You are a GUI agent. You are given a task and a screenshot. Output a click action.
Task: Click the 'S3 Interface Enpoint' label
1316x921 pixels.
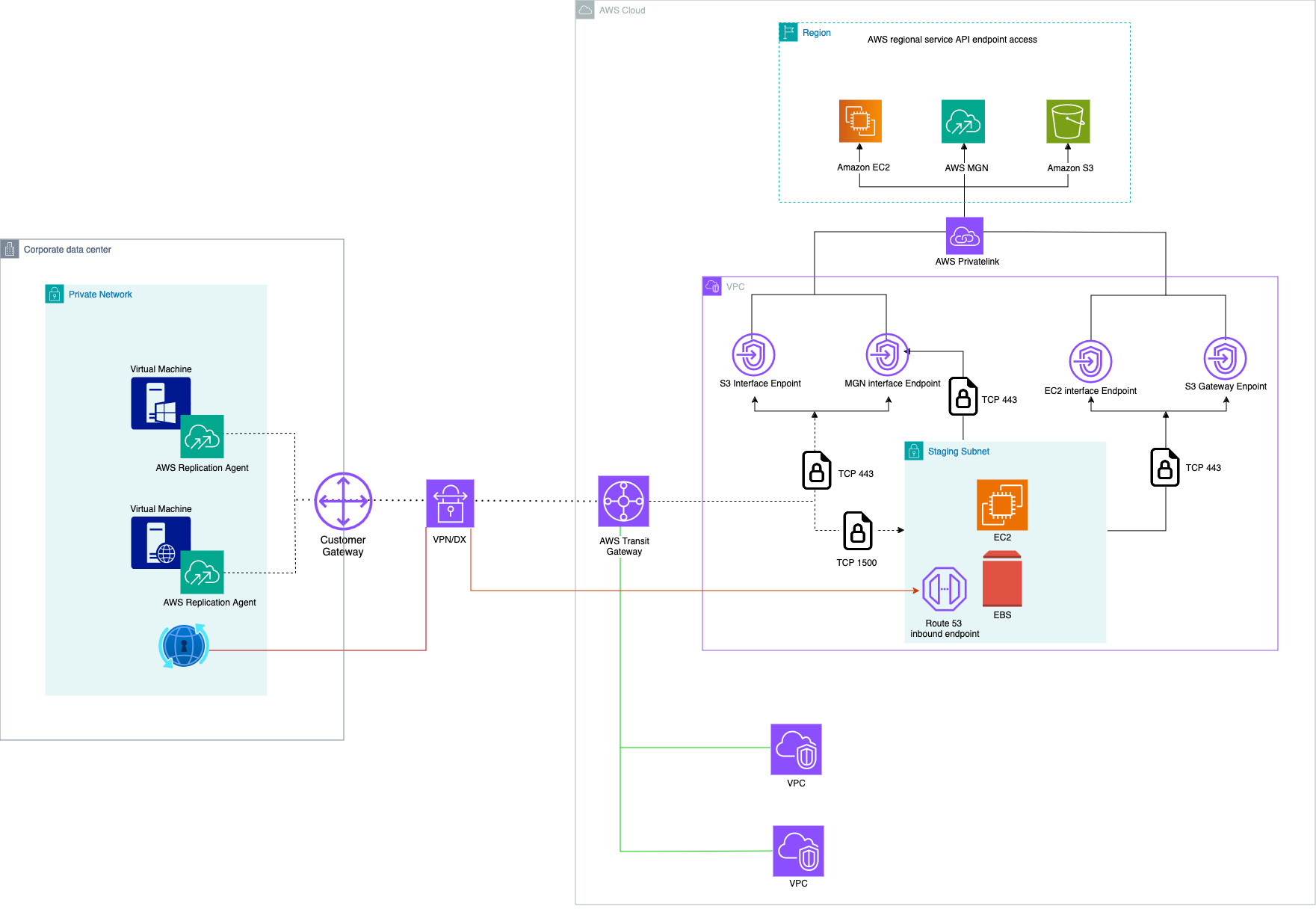tap(760, 384)
